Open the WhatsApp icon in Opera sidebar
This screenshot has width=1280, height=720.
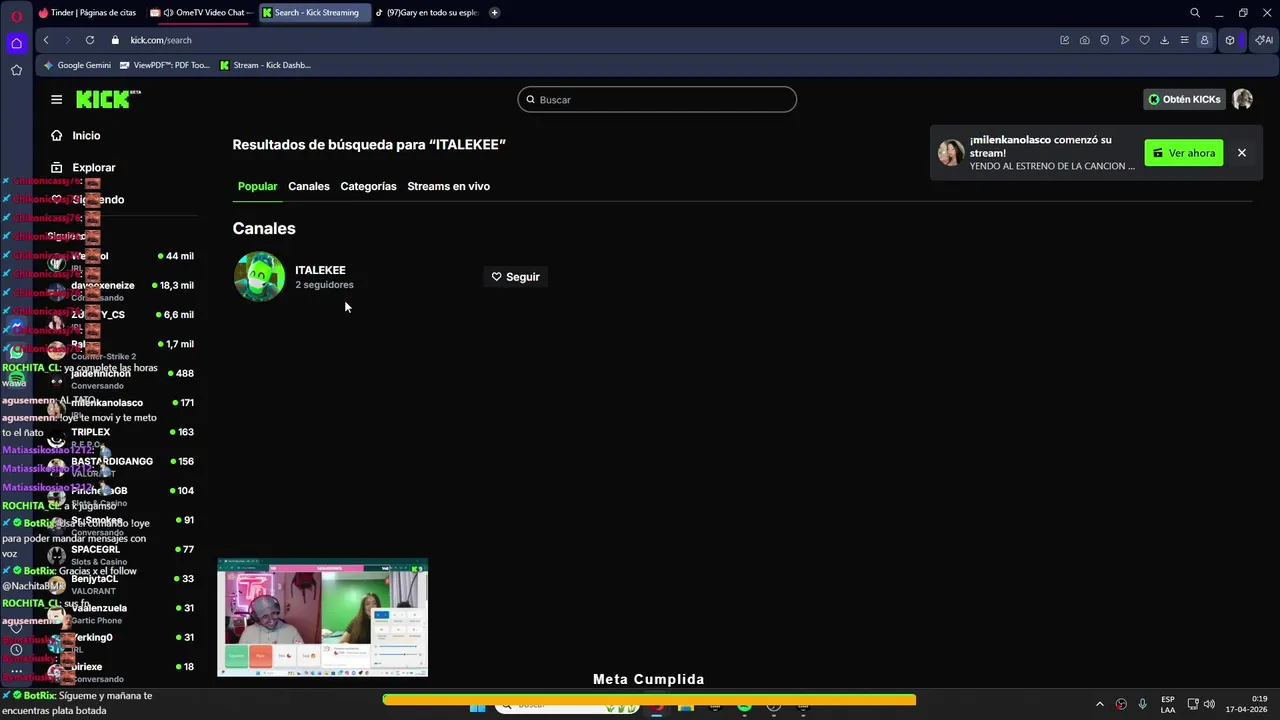[x=16, y=352]
